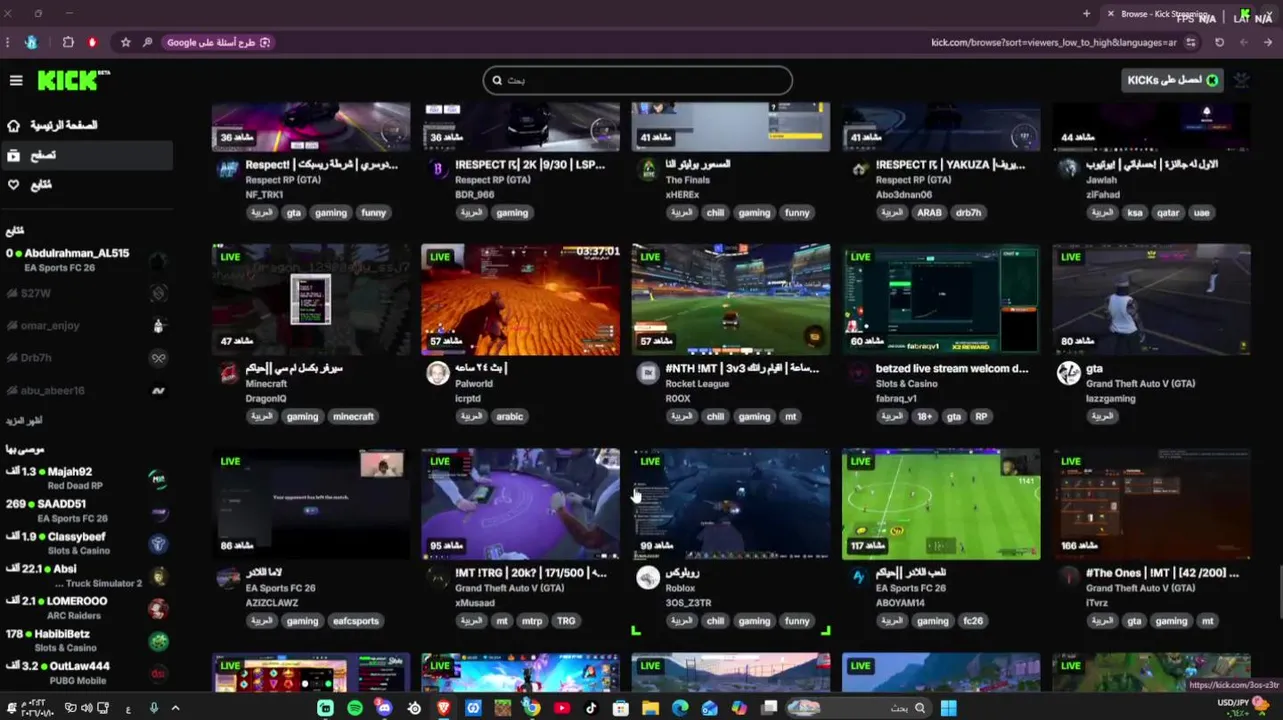Image resolution: width=1283 pixels, height=720 pixels.
Task: Open 3OS_Z3TR Roblox stream thumbnail
Action: (731, 504)
